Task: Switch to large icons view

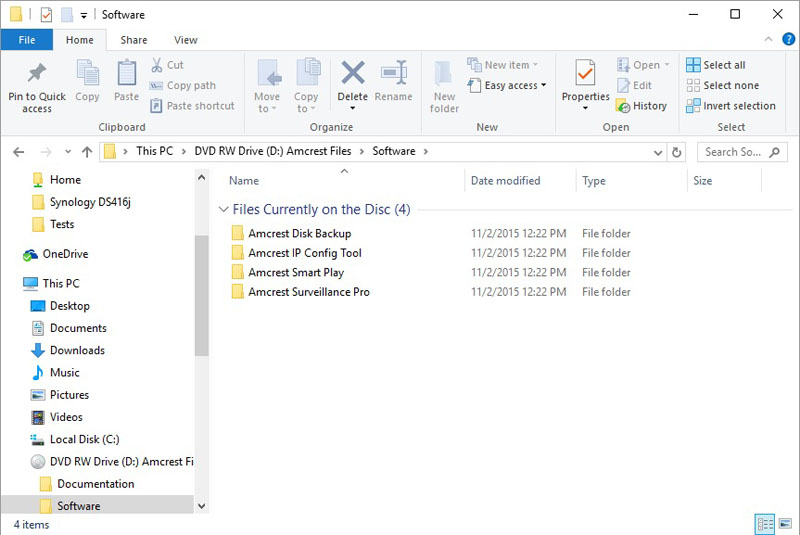Action: click(x=786, y=524)
